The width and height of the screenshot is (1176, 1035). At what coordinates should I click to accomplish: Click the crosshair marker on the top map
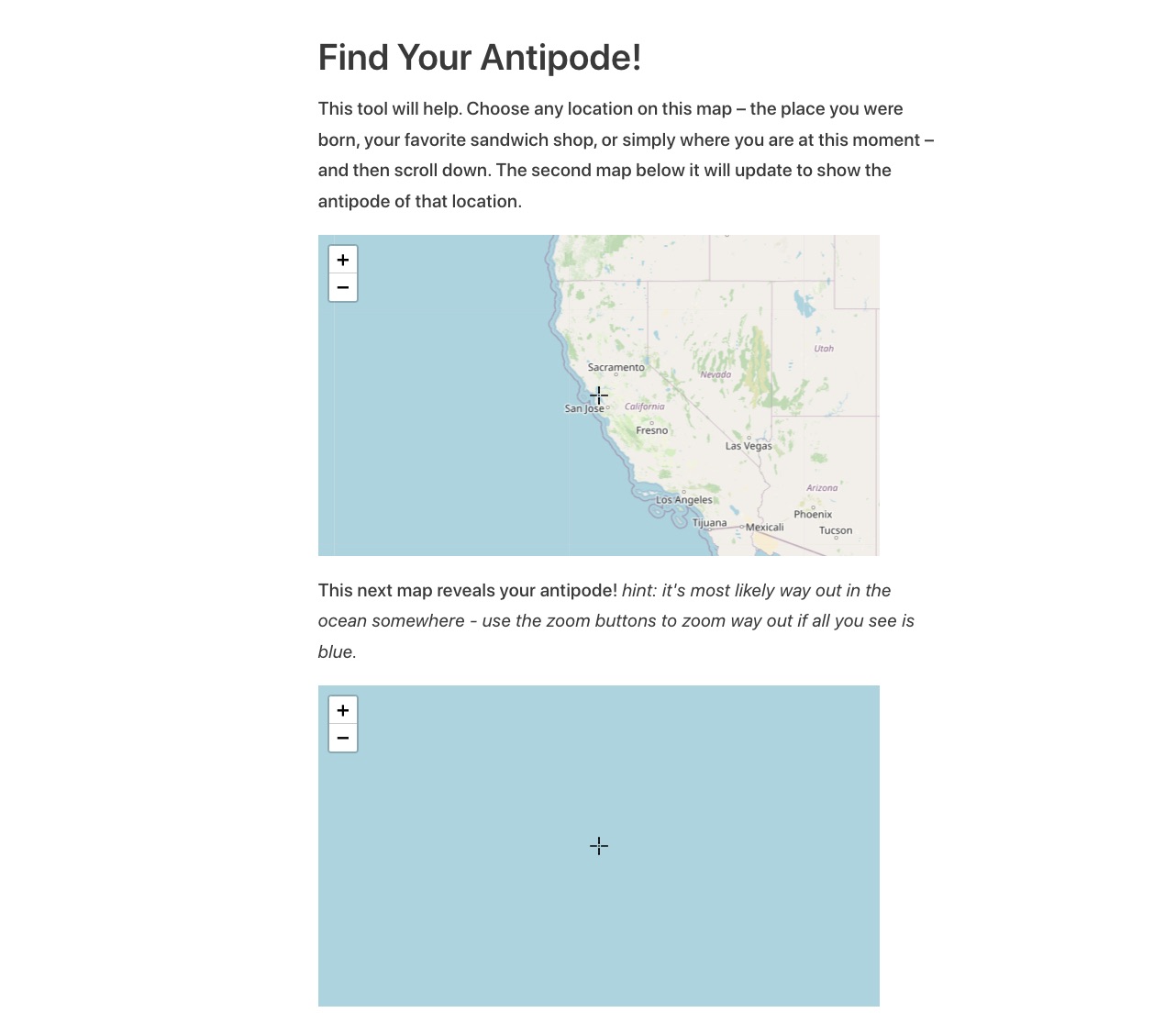pos(599,395)
